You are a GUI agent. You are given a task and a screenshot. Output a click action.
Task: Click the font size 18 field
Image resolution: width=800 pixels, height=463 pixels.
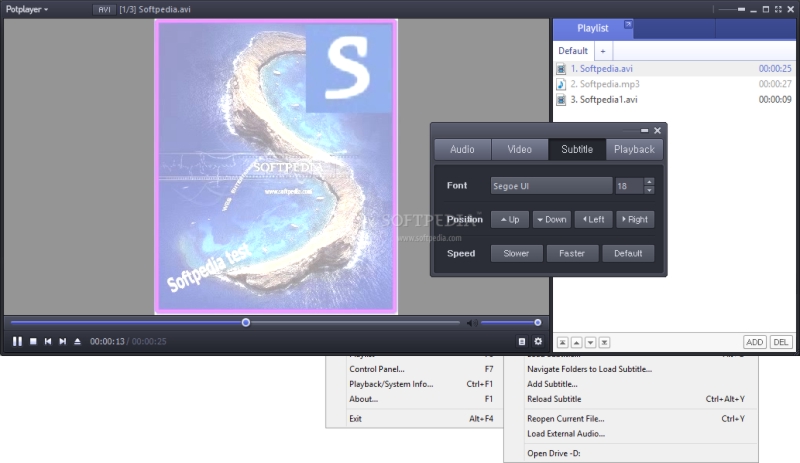click(629, 186)
